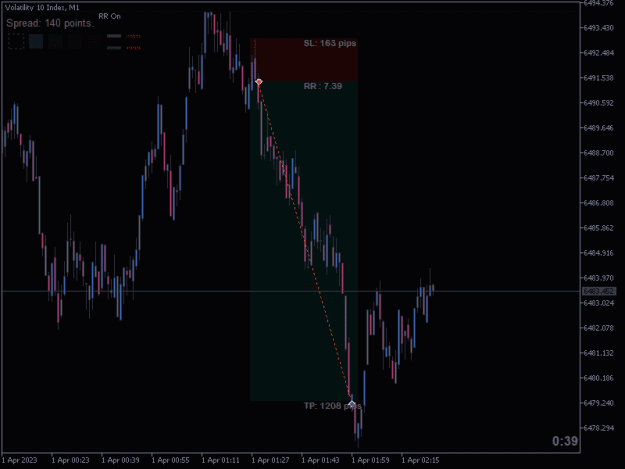The width and height of the screenshot is (625, 469).
Task: Click the 1 Apr 01:59 time label
Action: point(370,460)
